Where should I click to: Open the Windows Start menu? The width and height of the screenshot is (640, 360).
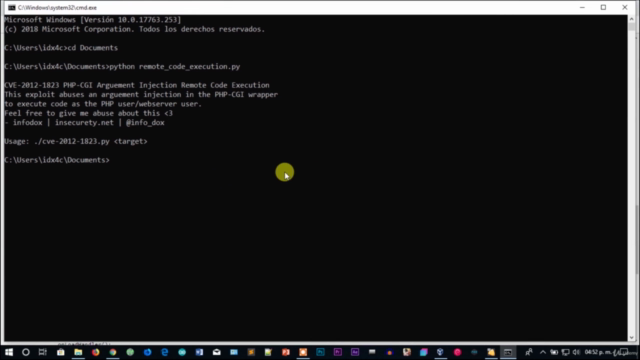coord(9,352)
